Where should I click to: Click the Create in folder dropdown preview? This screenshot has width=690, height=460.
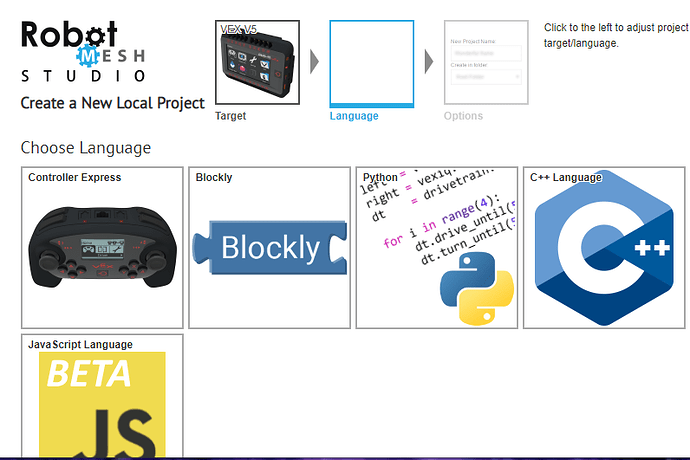(x=486, y=77)
